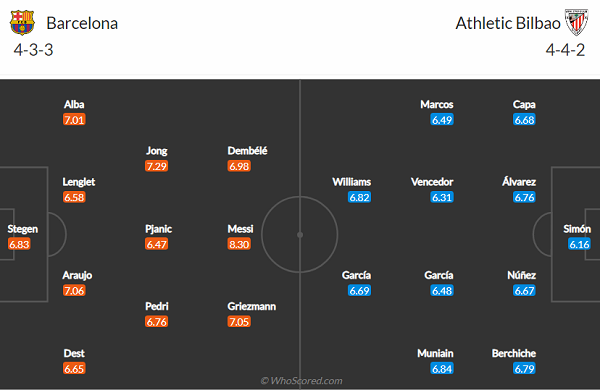Viewport: 600px width, 390px height.
Task: Open player Dembélé on the pitch
Action: (x=247, y=151)
